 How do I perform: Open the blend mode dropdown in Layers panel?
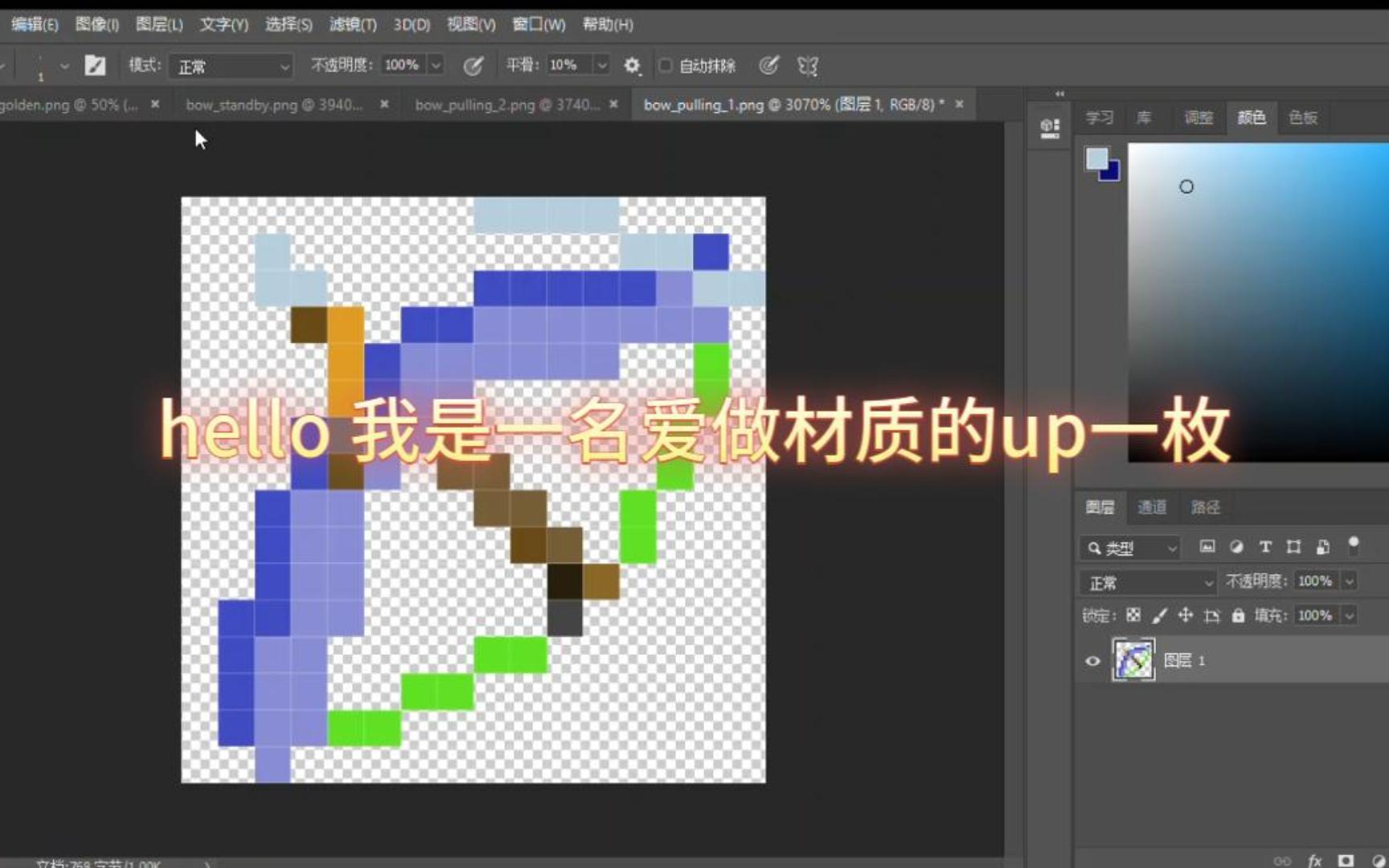tap(1147, 580)
